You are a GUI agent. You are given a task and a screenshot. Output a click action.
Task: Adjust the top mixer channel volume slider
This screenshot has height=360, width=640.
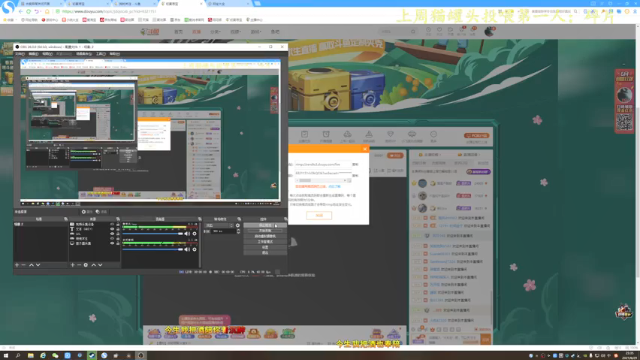(152, 234)
